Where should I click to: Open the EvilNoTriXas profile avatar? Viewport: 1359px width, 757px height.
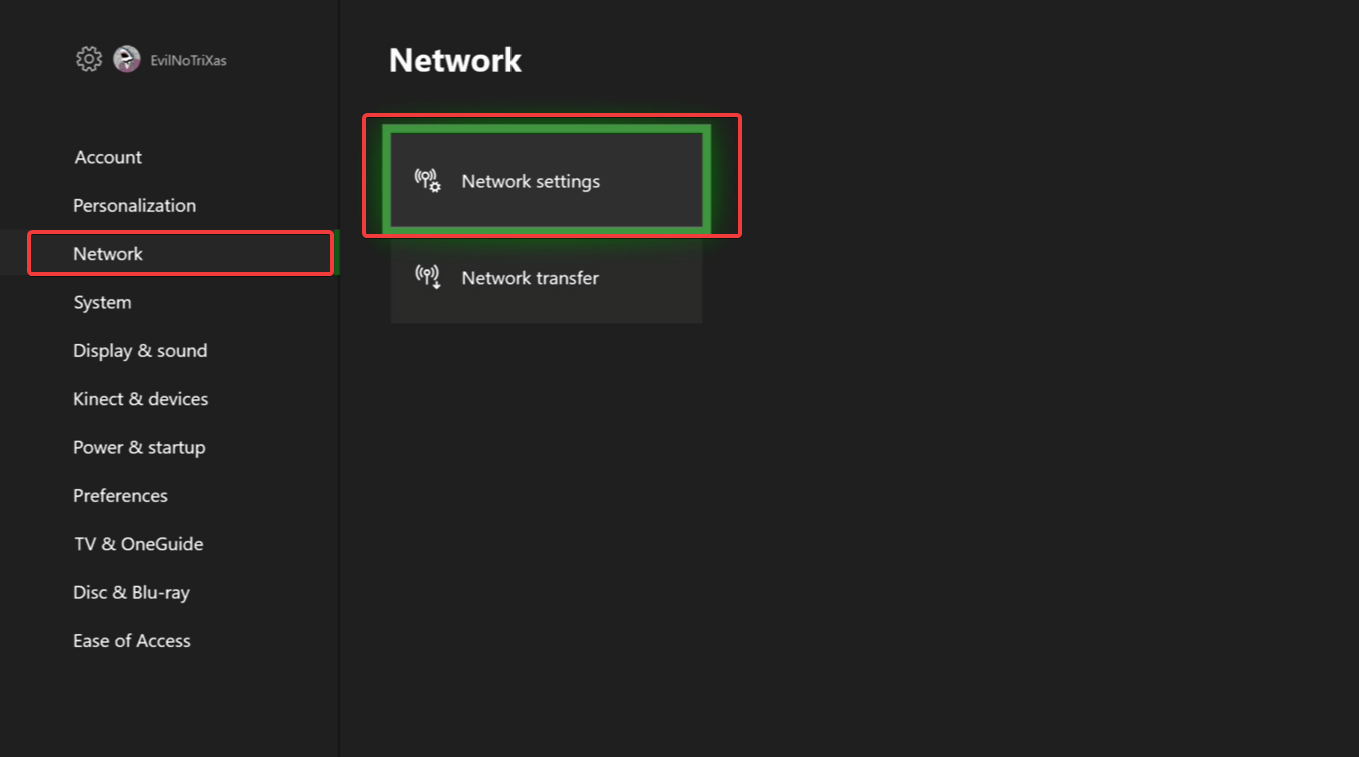(x=127, y=59)
